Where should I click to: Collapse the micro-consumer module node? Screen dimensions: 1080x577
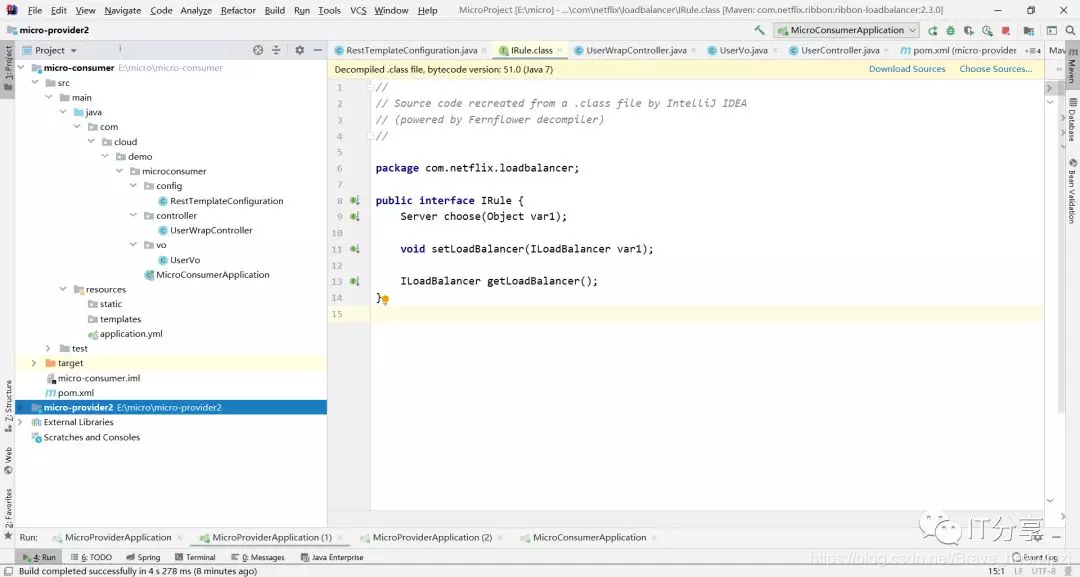[x=21, y=67]
